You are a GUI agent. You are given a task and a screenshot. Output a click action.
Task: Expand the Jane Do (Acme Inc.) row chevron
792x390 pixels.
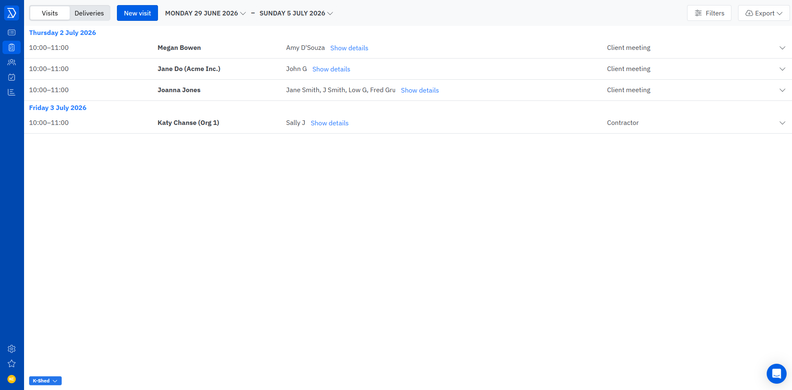coord(782,69)
